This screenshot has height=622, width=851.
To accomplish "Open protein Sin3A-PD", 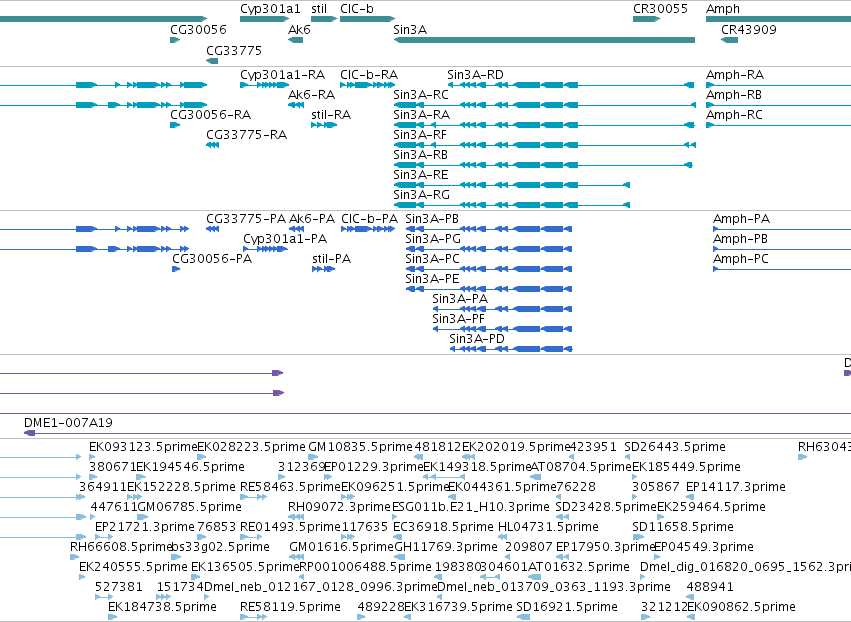I will coord(477,339).
